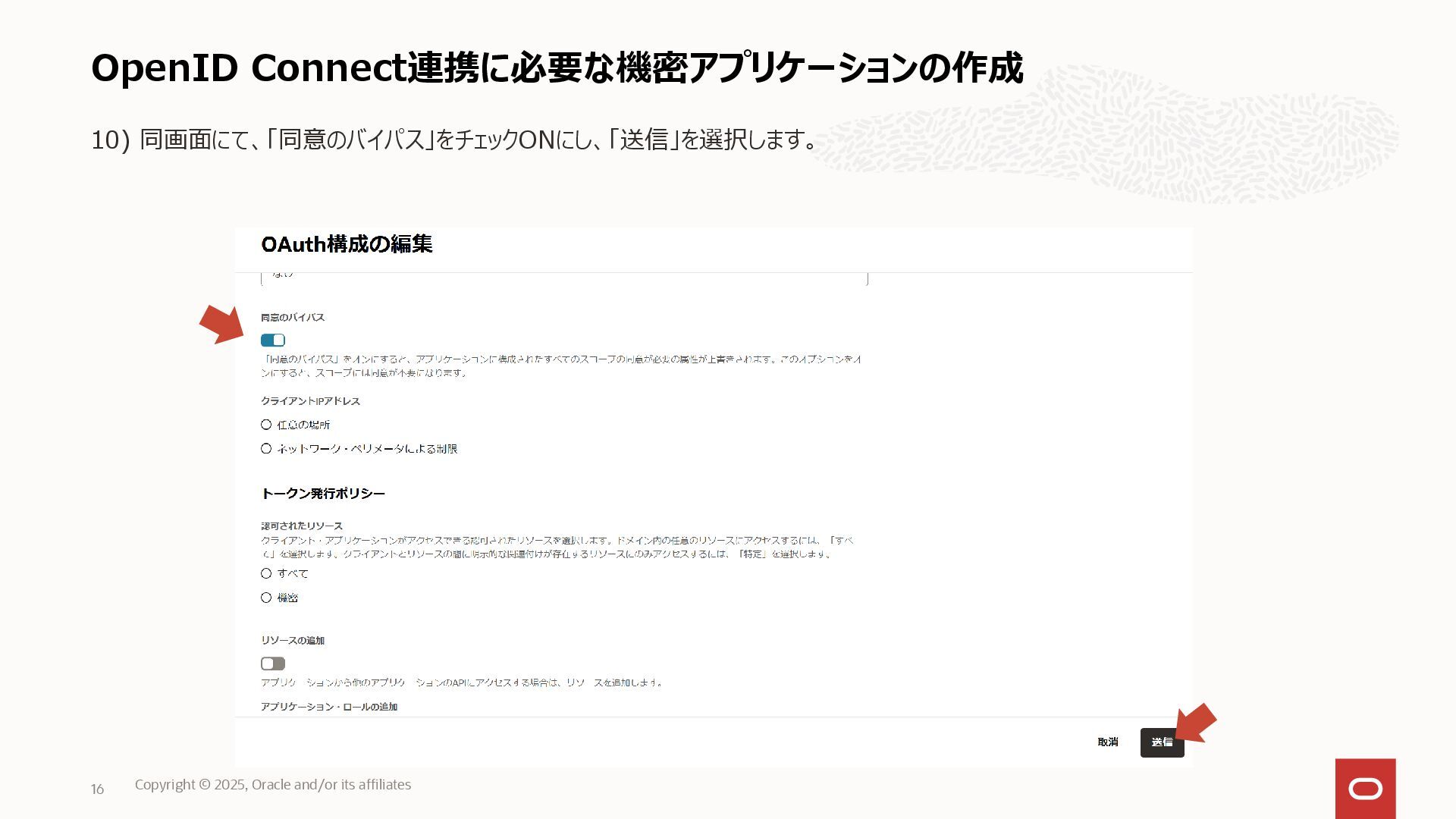Viewport: 1456px width, 819px height.
Task: Click the クライアントIPアドレス label
Action: coord(310,401)
